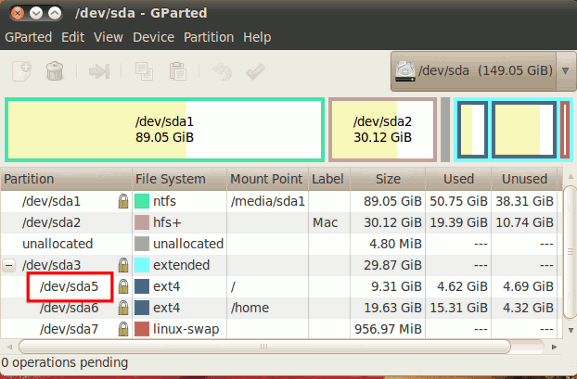Click the New partition toolbar icon
Screen dimensions: 577x379
tap(22, 71)
